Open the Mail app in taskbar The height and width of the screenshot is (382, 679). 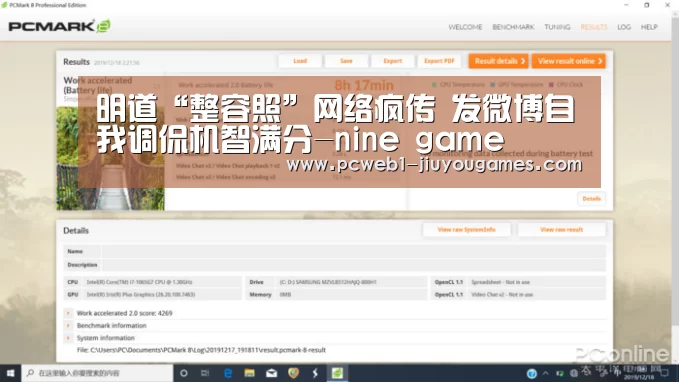[x=272, y=373]
